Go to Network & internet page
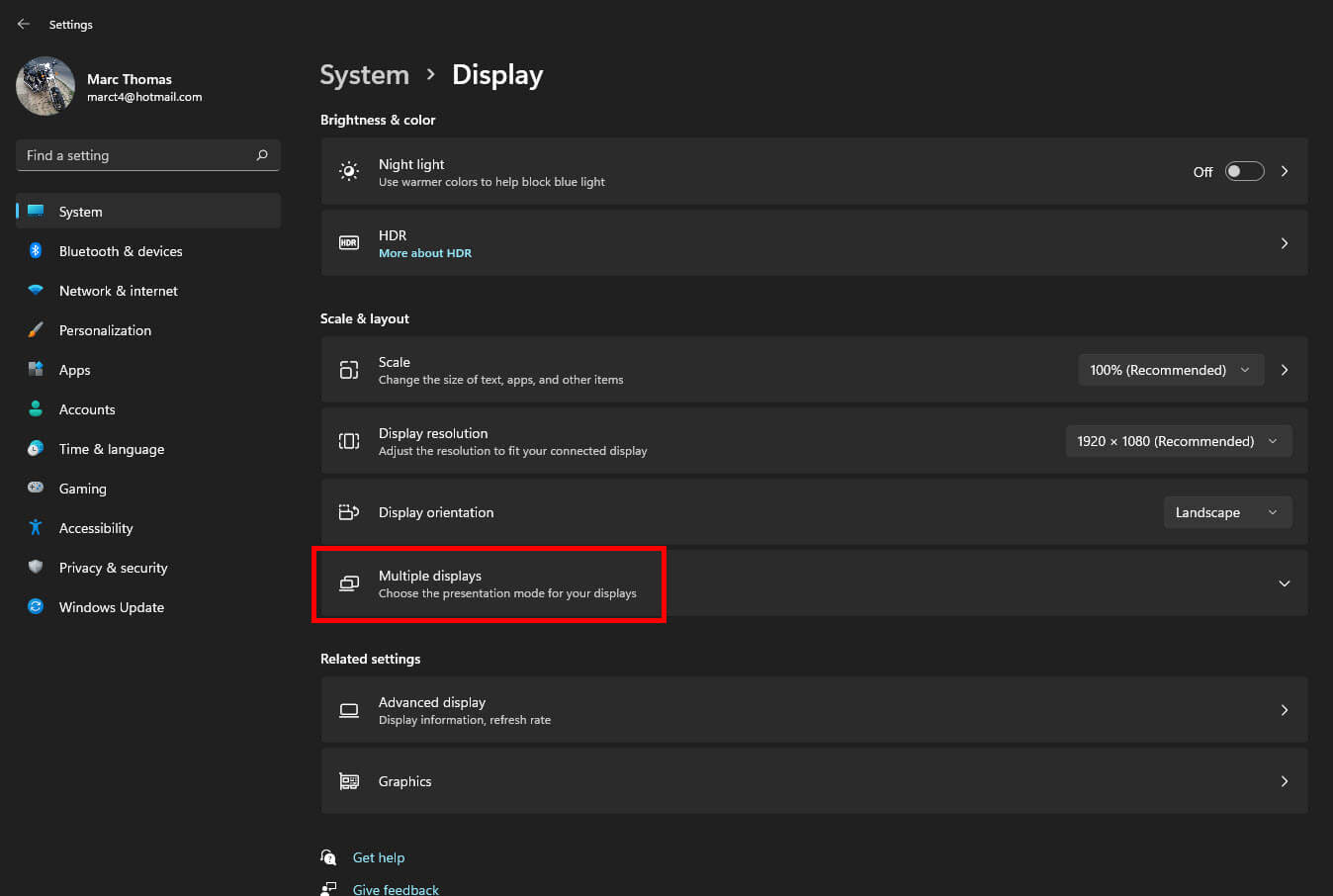 pyautogui.click(x=148, y=291)
